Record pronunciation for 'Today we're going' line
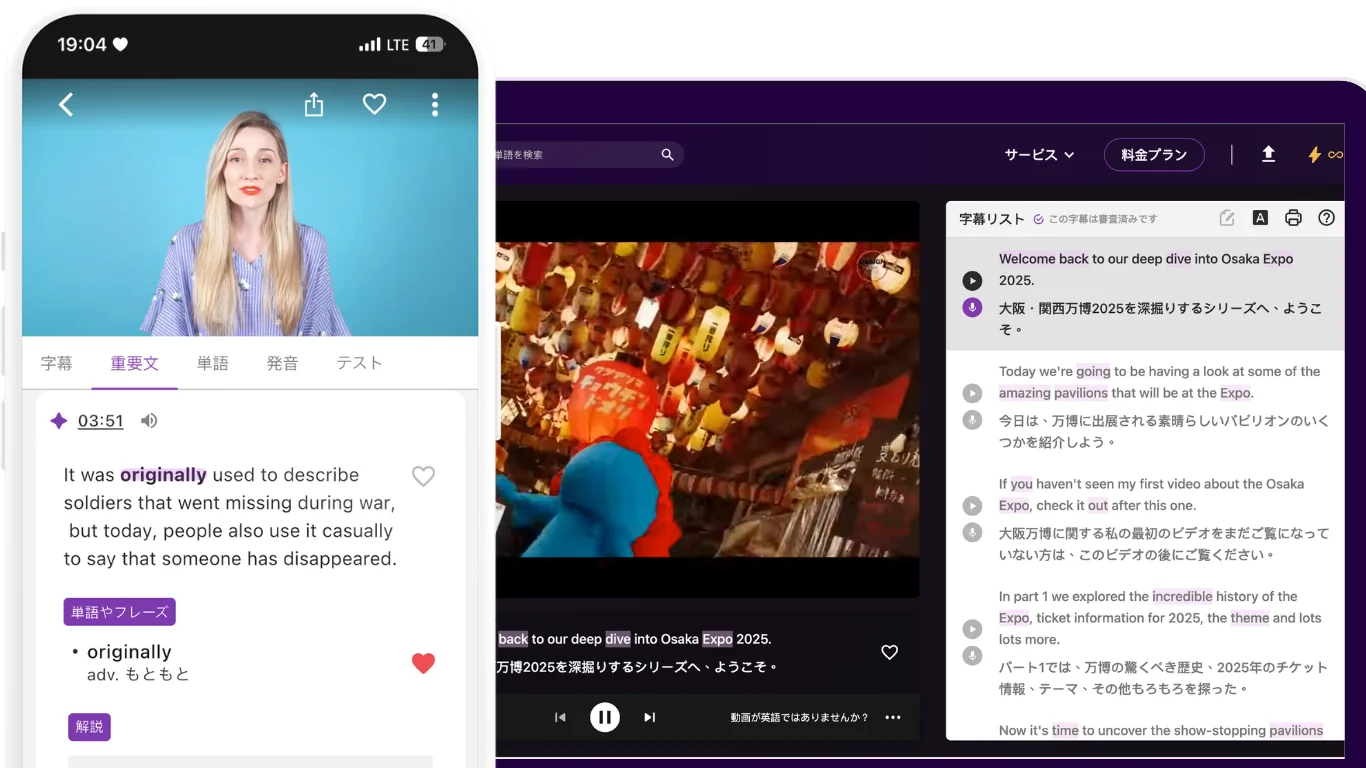The width and height of the screenshot is (1366, 768). pyautogui.click(x=972, y=419)
